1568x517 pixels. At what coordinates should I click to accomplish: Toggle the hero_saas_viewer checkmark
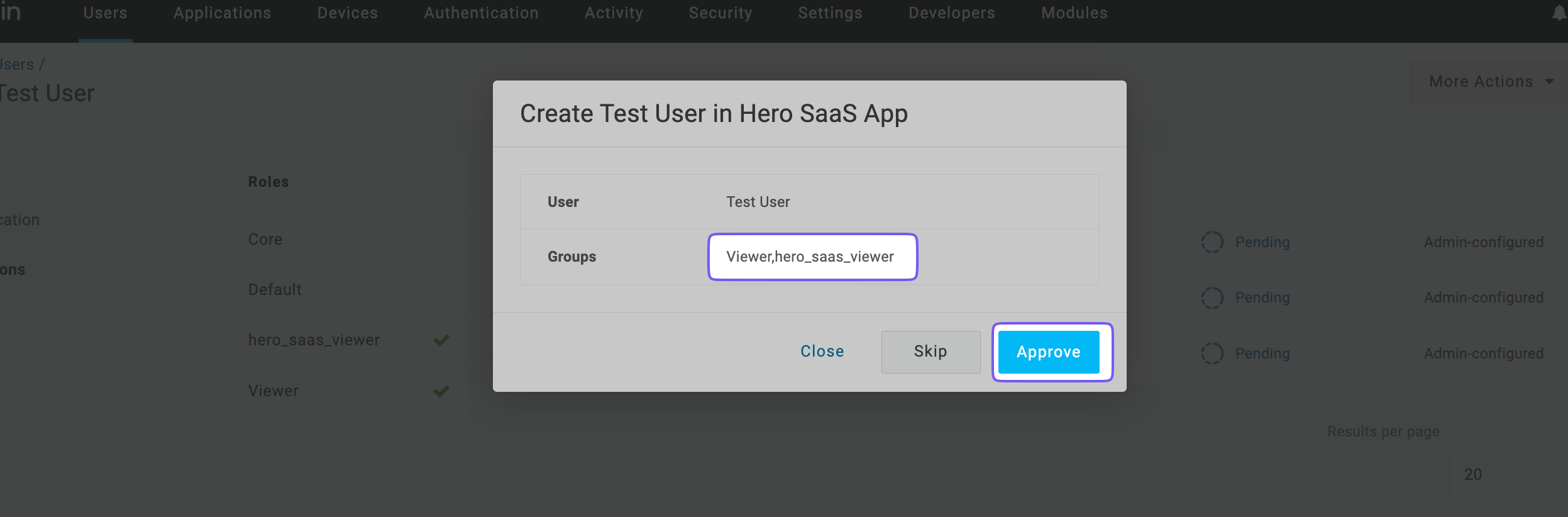click(x=441, y=340)
